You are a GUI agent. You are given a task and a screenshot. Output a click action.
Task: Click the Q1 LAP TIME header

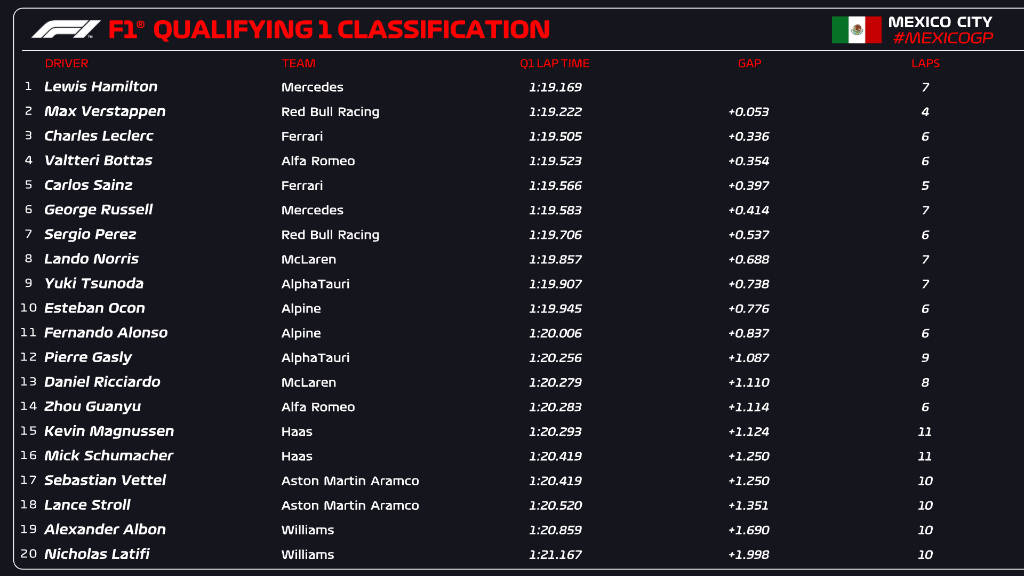click(x=554, y=63)
